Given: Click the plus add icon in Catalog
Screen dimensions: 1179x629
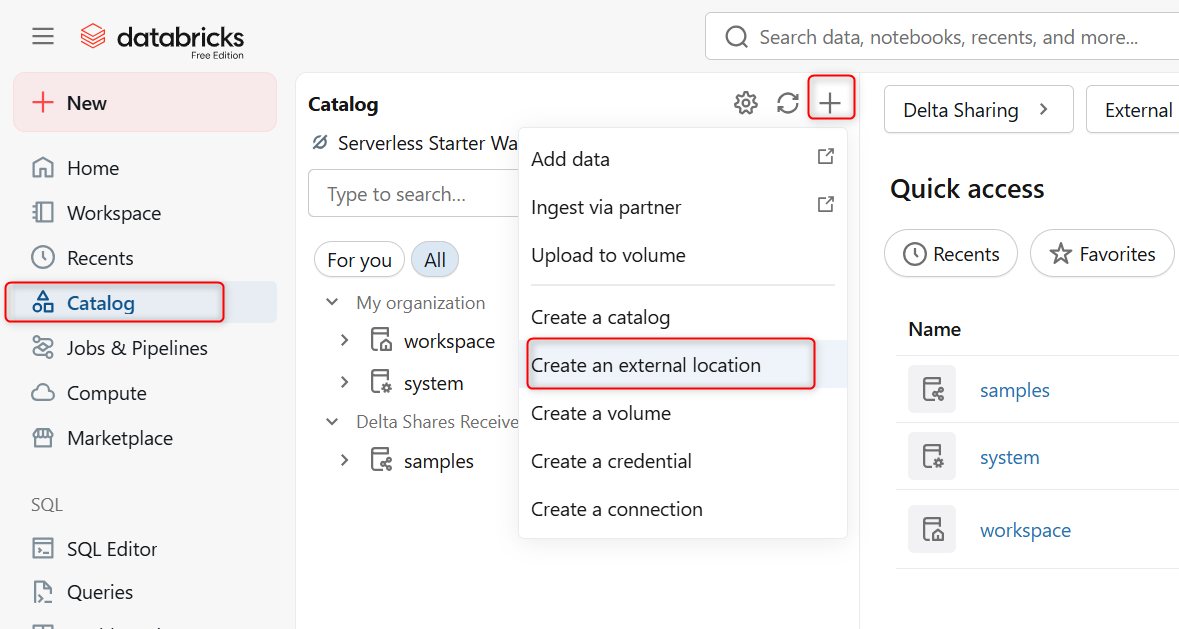Looking at the screenshot, I should click(x=830, y=102).
